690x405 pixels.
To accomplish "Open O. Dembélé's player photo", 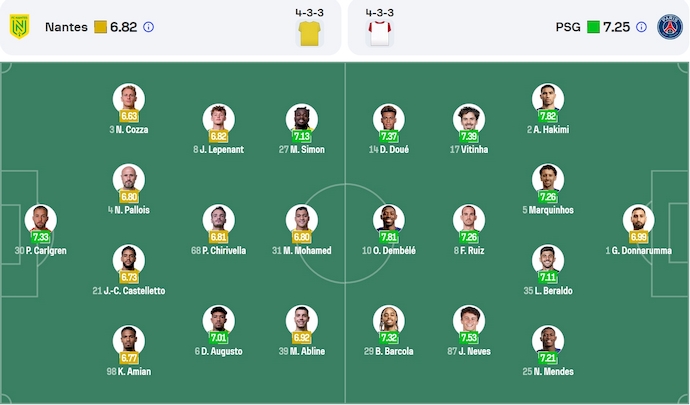I will [x=389, y=219].
